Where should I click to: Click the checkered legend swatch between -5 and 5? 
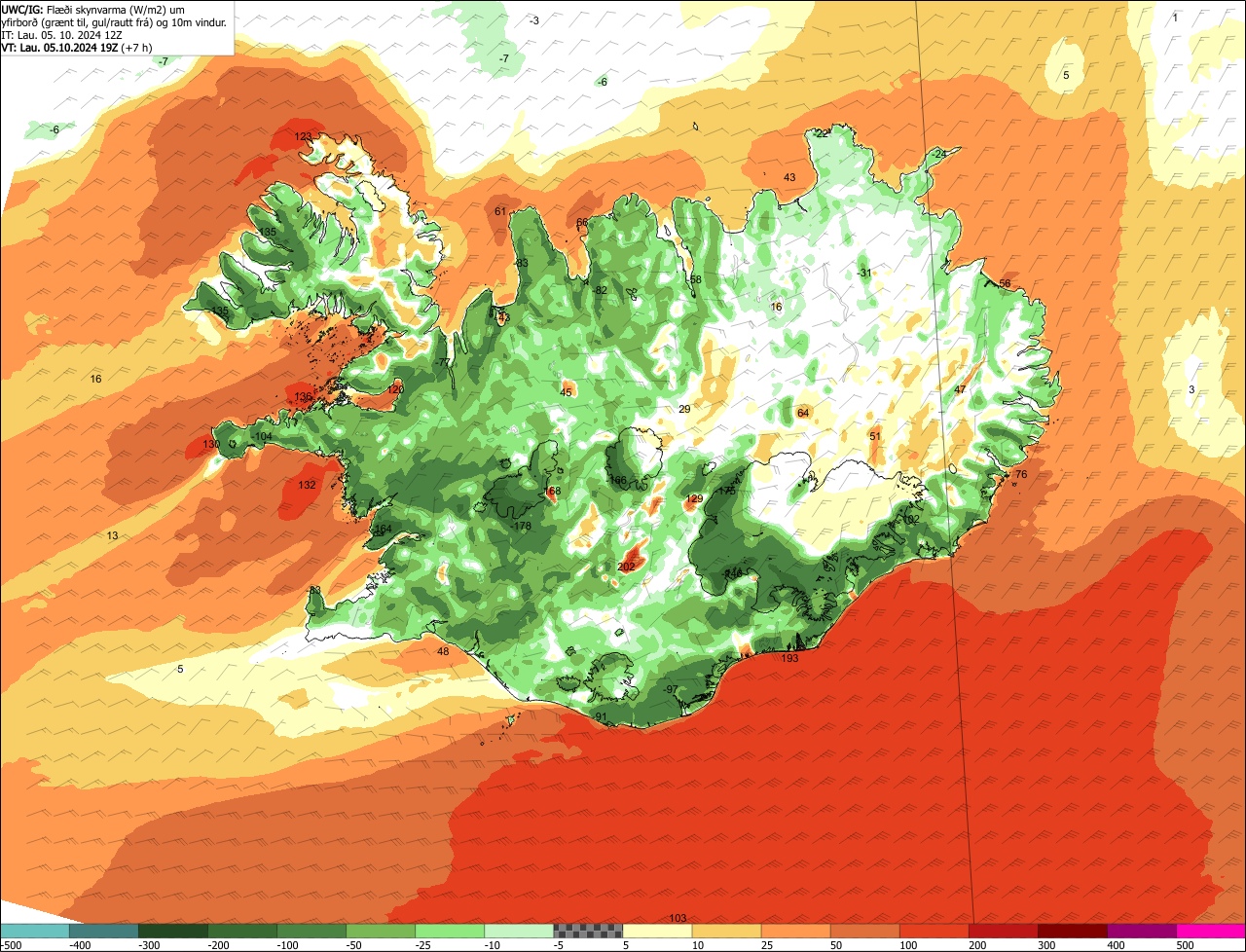(588, 931)
